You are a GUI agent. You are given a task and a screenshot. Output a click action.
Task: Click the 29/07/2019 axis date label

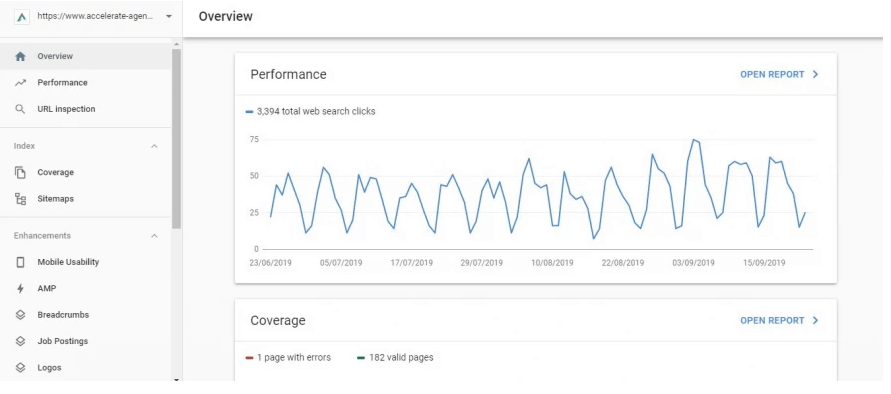click(x=482, y=263)
